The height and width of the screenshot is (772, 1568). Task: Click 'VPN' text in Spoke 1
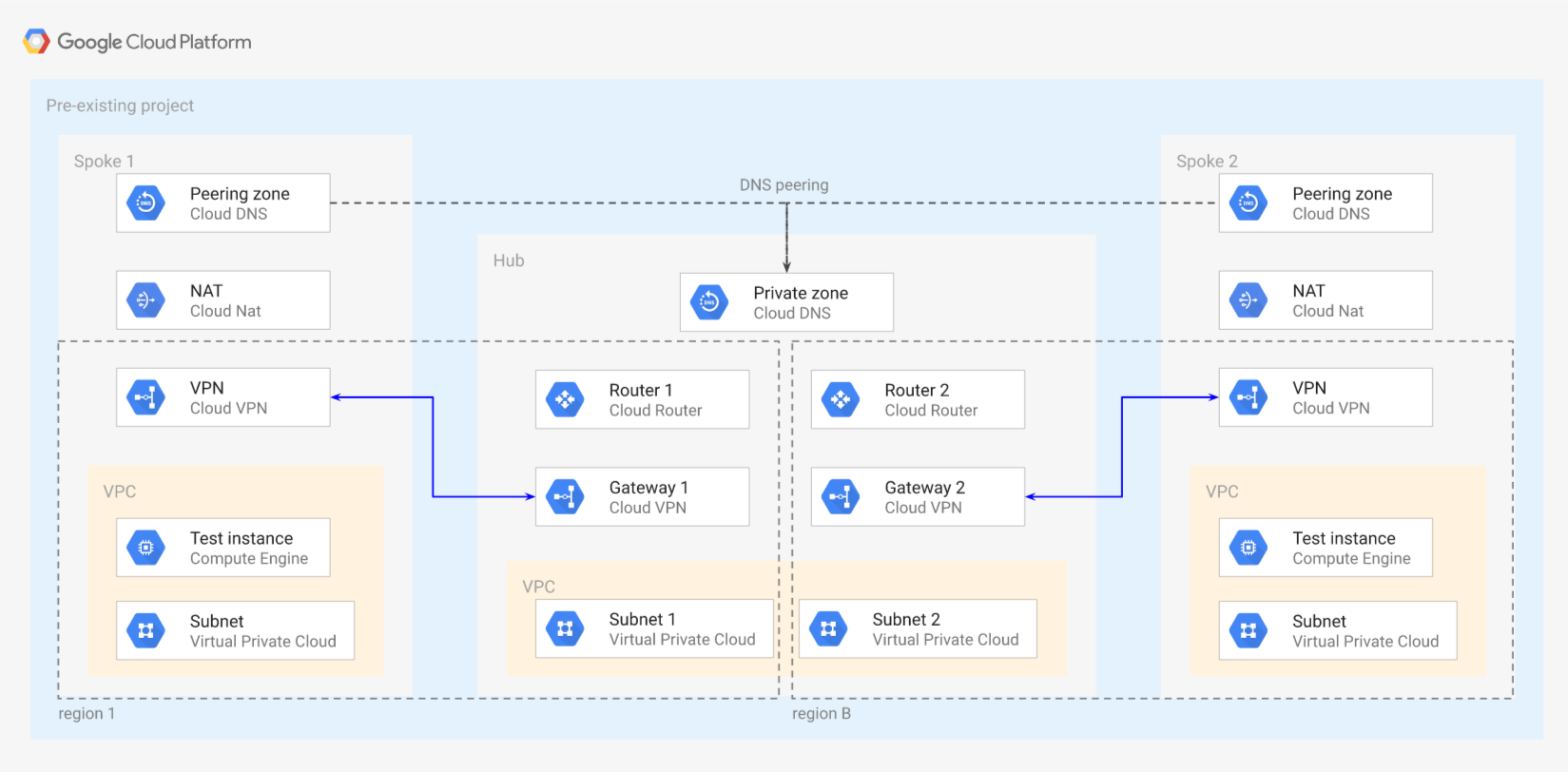point(206,388)
